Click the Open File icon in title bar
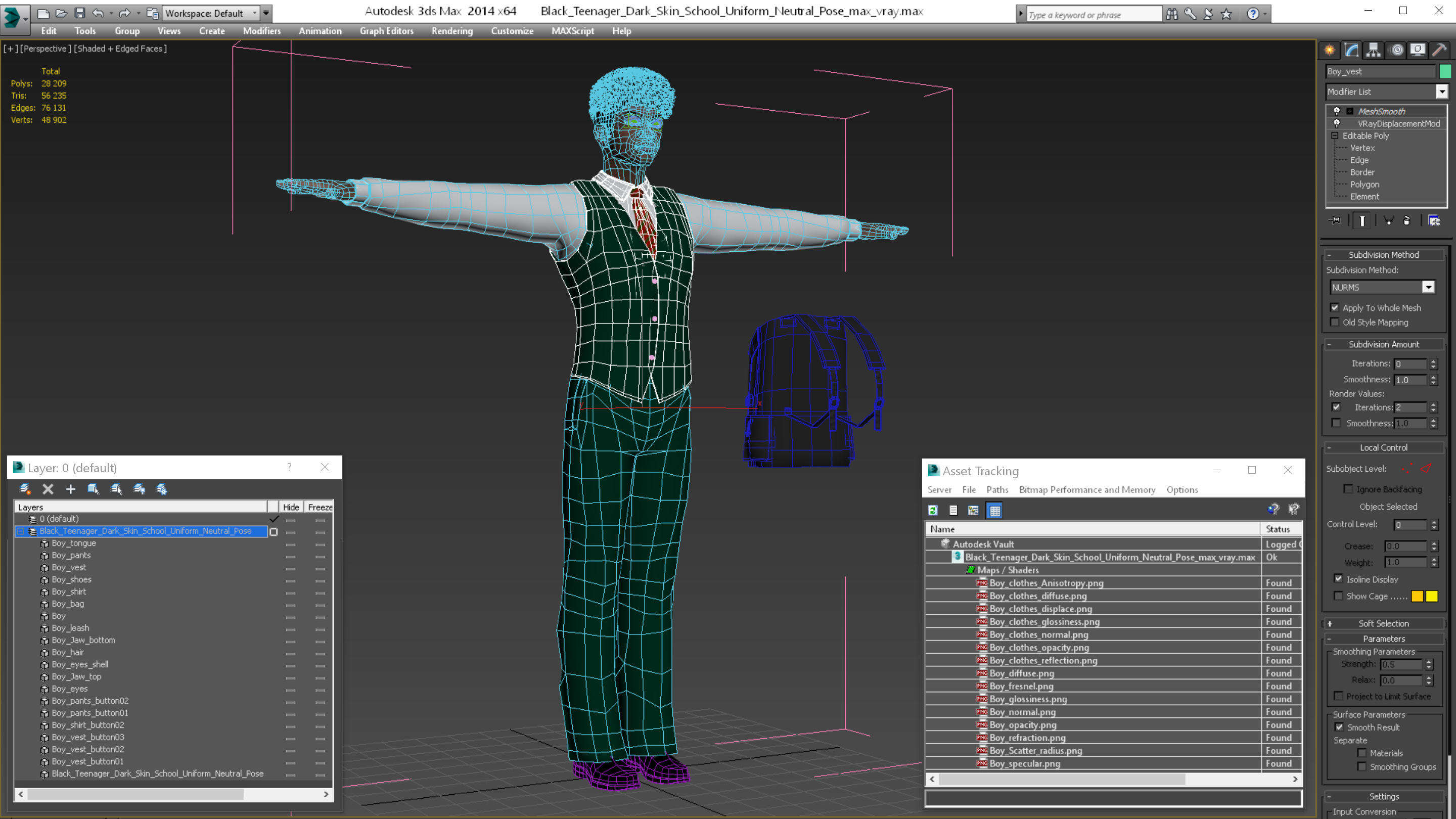The width and height of the screenshot is (1456, 819). (x=61, y=13)
